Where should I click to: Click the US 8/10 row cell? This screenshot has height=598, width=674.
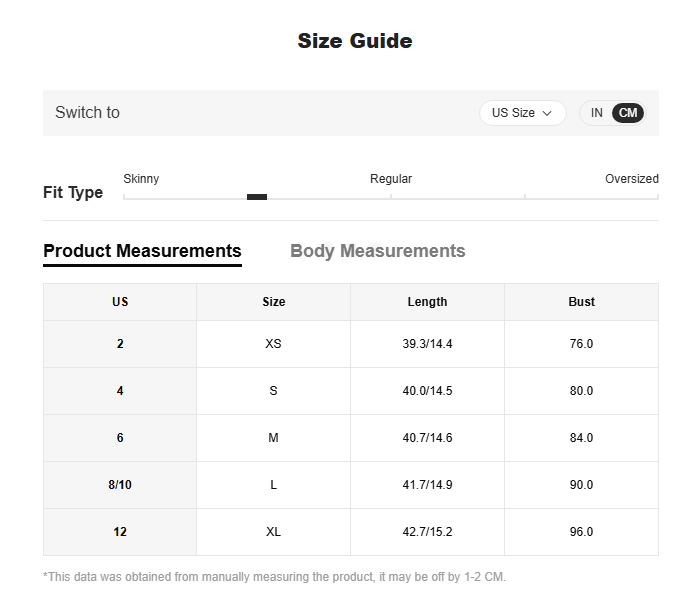click(120, 485)
